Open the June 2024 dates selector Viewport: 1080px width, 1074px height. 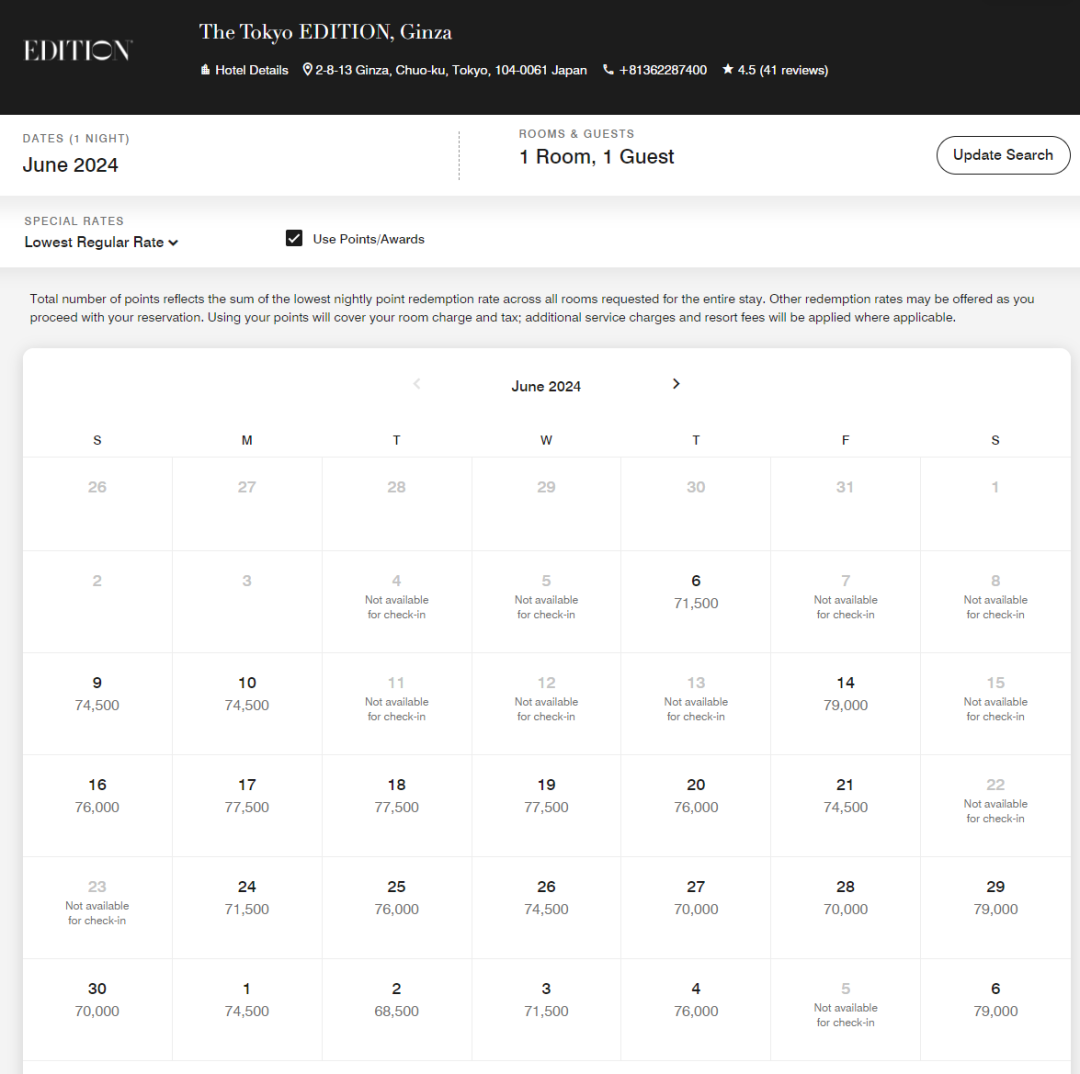70,165
